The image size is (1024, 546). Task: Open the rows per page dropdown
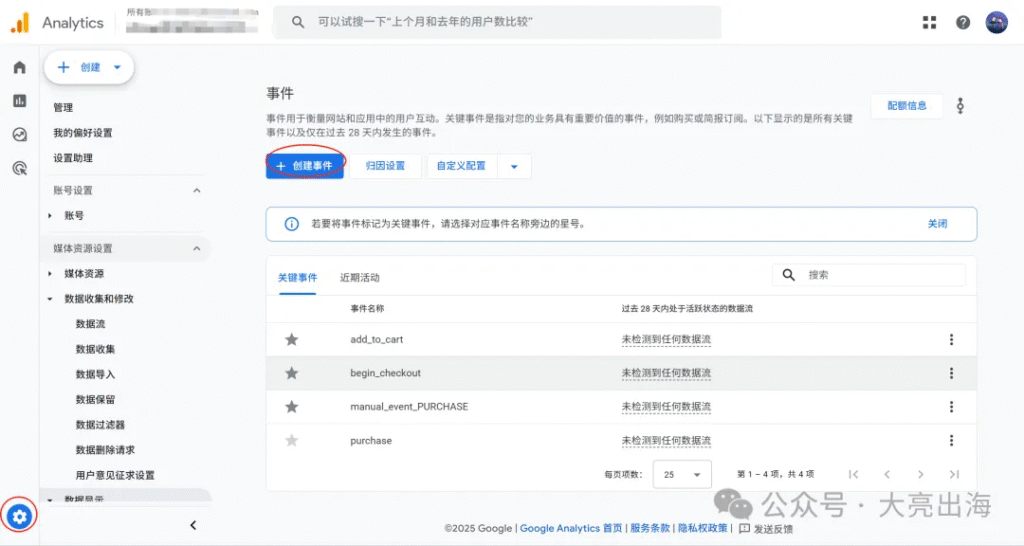click(682, 474)
